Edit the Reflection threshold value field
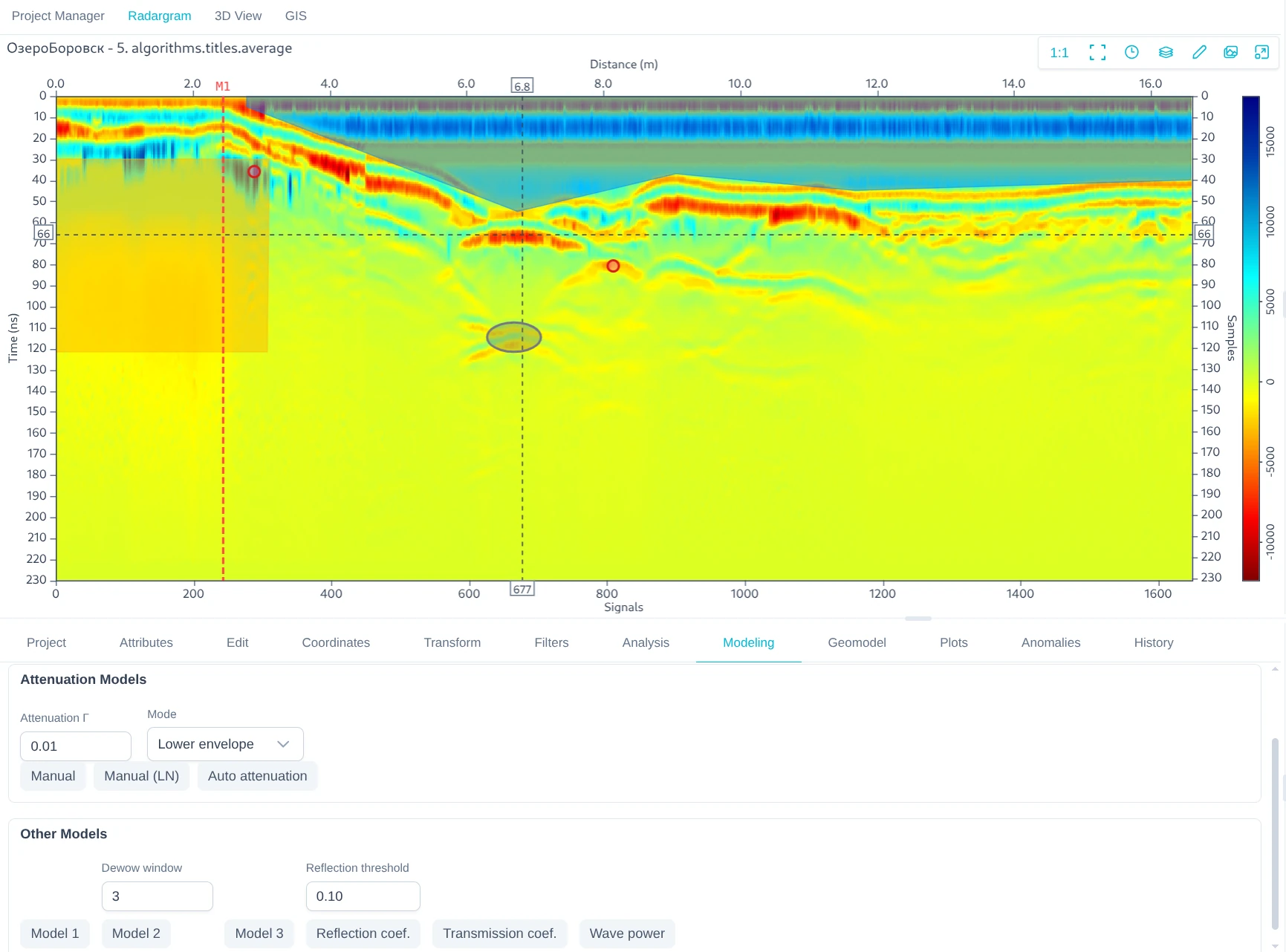This screenshot has width=1286, height=952. coord(363,896)
